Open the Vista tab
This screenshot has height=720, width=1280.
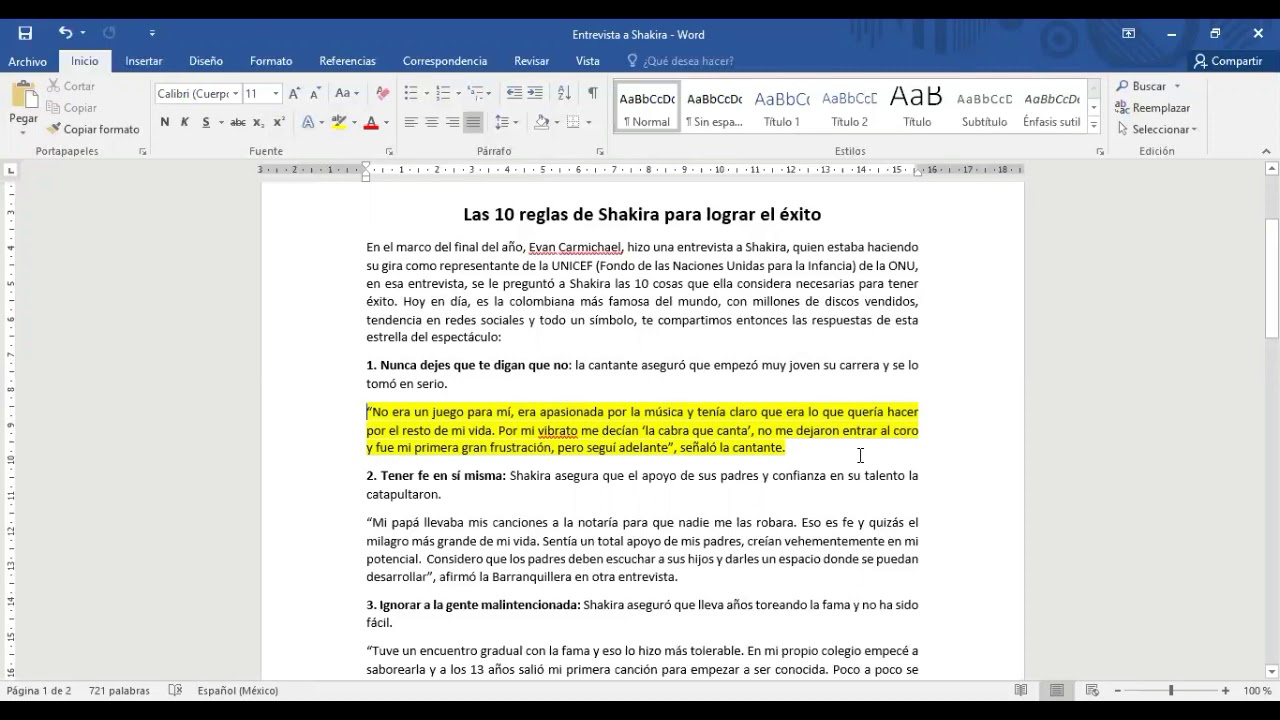click(x=588, y=61)
